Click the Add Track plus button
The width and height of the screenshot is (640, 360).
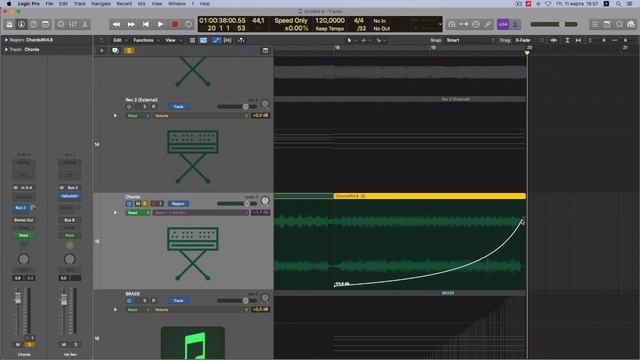[x=102, y=51]
